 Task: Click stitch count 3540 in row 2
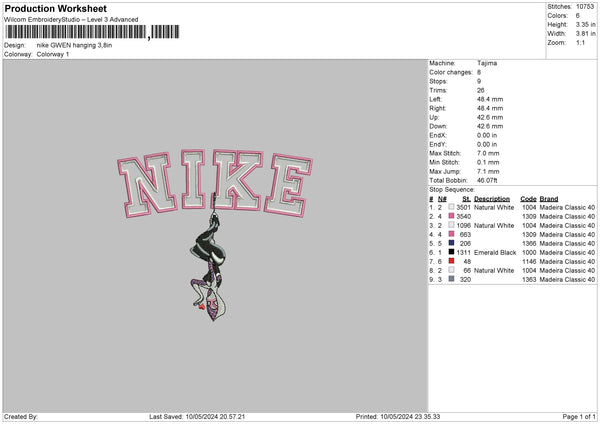[463, 217]
